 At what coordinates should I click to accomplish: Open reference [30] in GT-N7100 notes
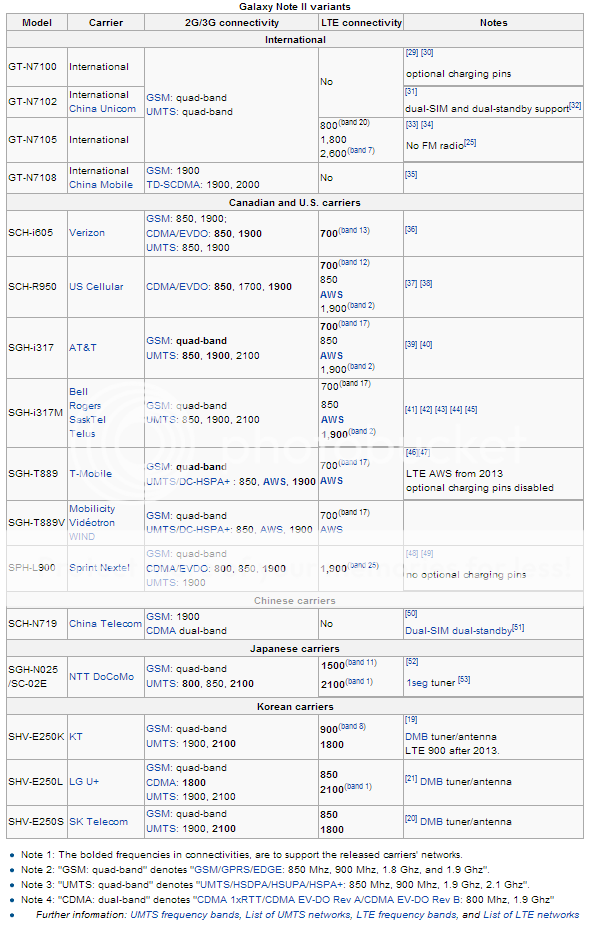427,53
